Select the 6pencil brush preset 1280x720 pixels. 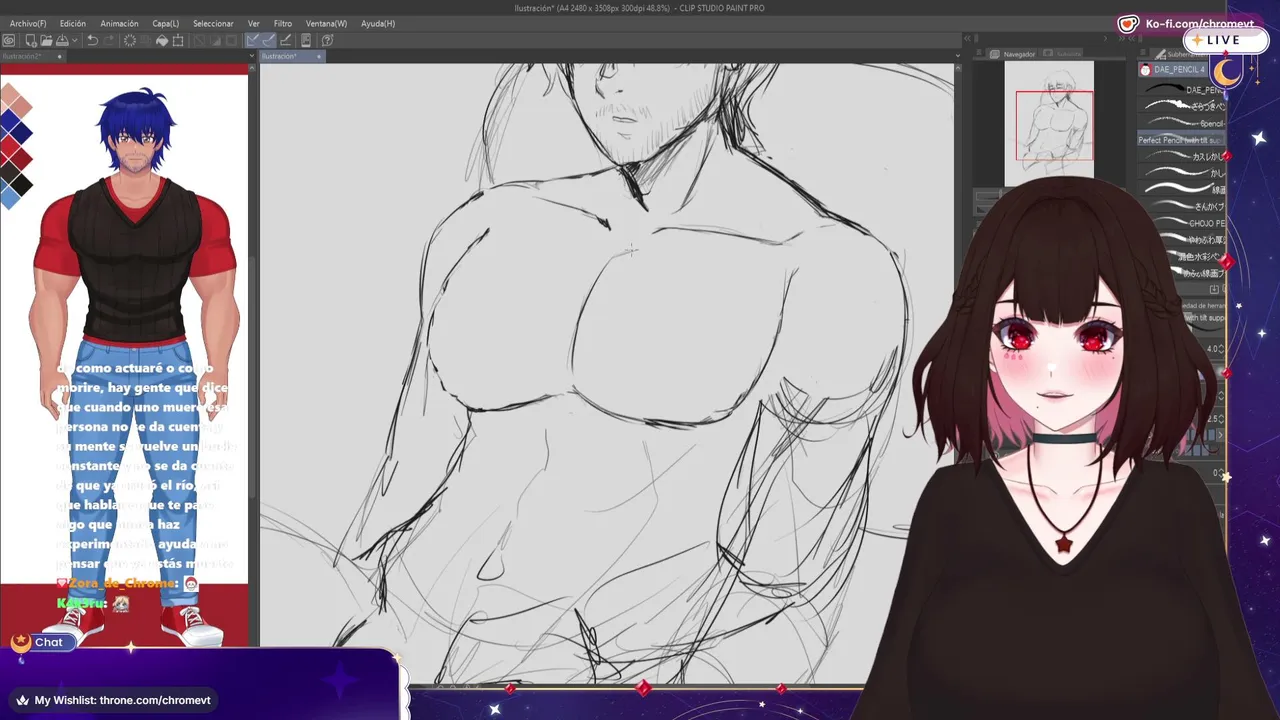coord(1182,122)
